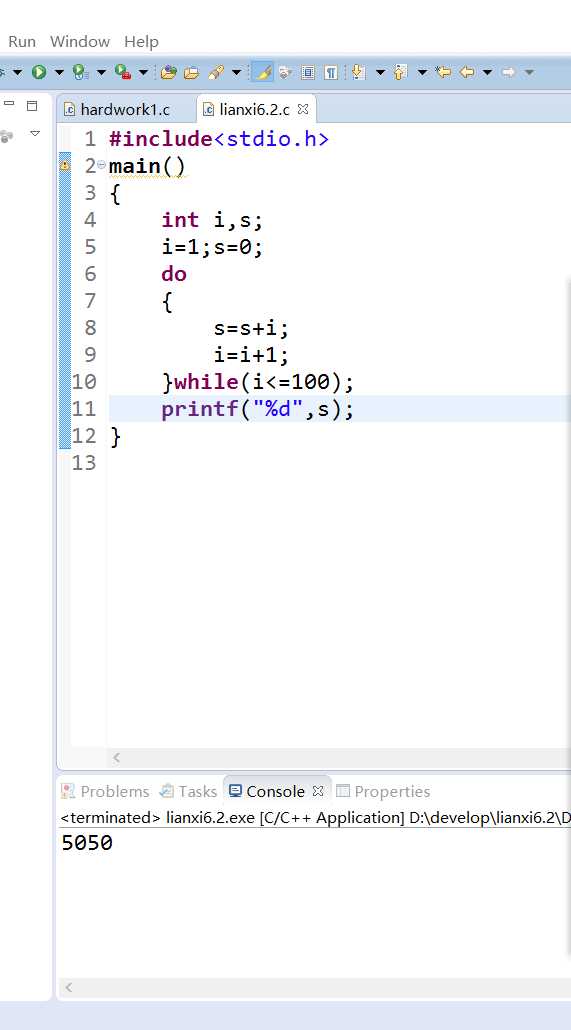571x1030 pixels.
Task: Click the grayed Forward navigation arrow
Action: tap(508, 72)
